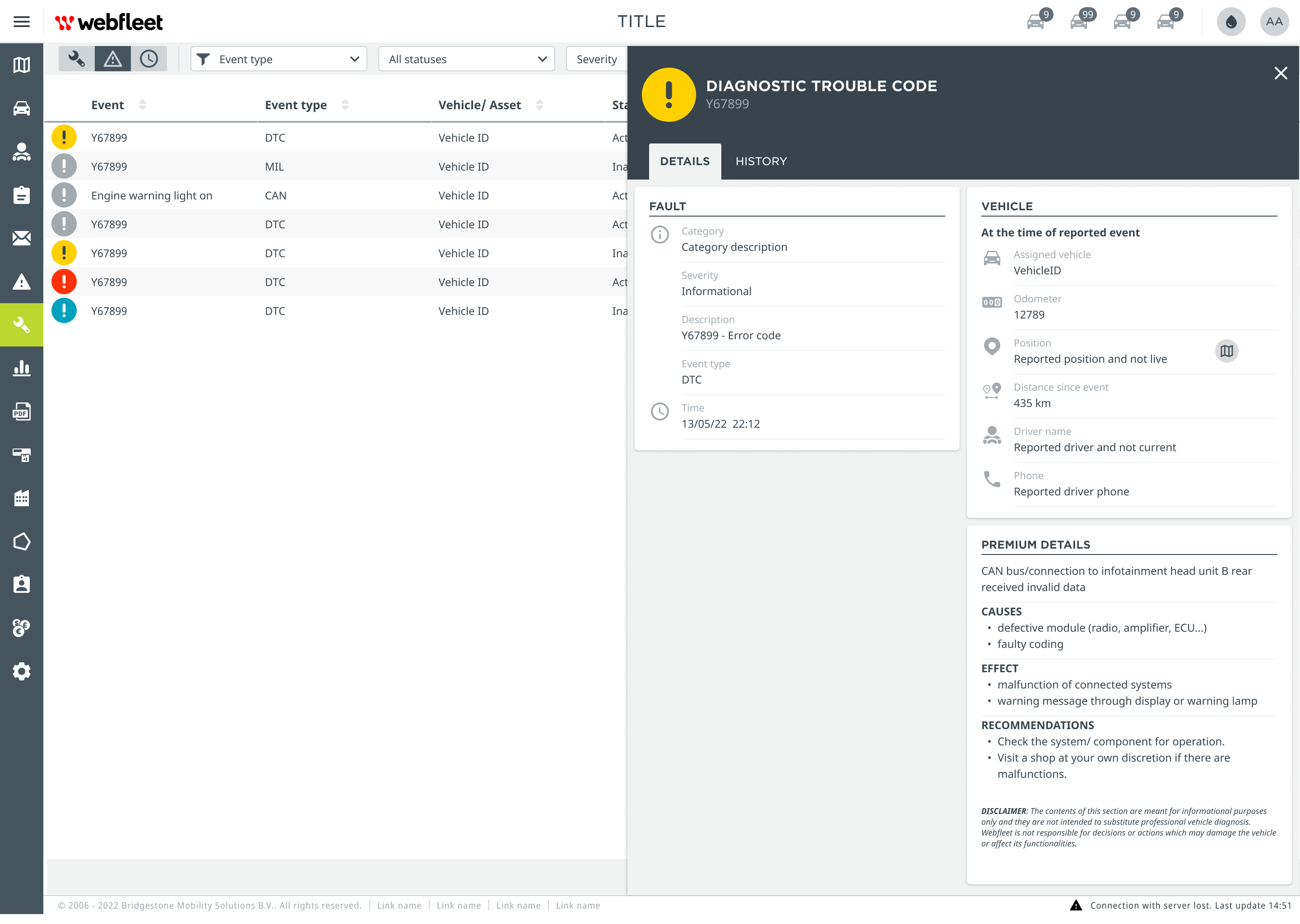Viewport: 1300px width, 924px height.
Task: Select the DETAILS tab
Action: [x=684, y=161]
